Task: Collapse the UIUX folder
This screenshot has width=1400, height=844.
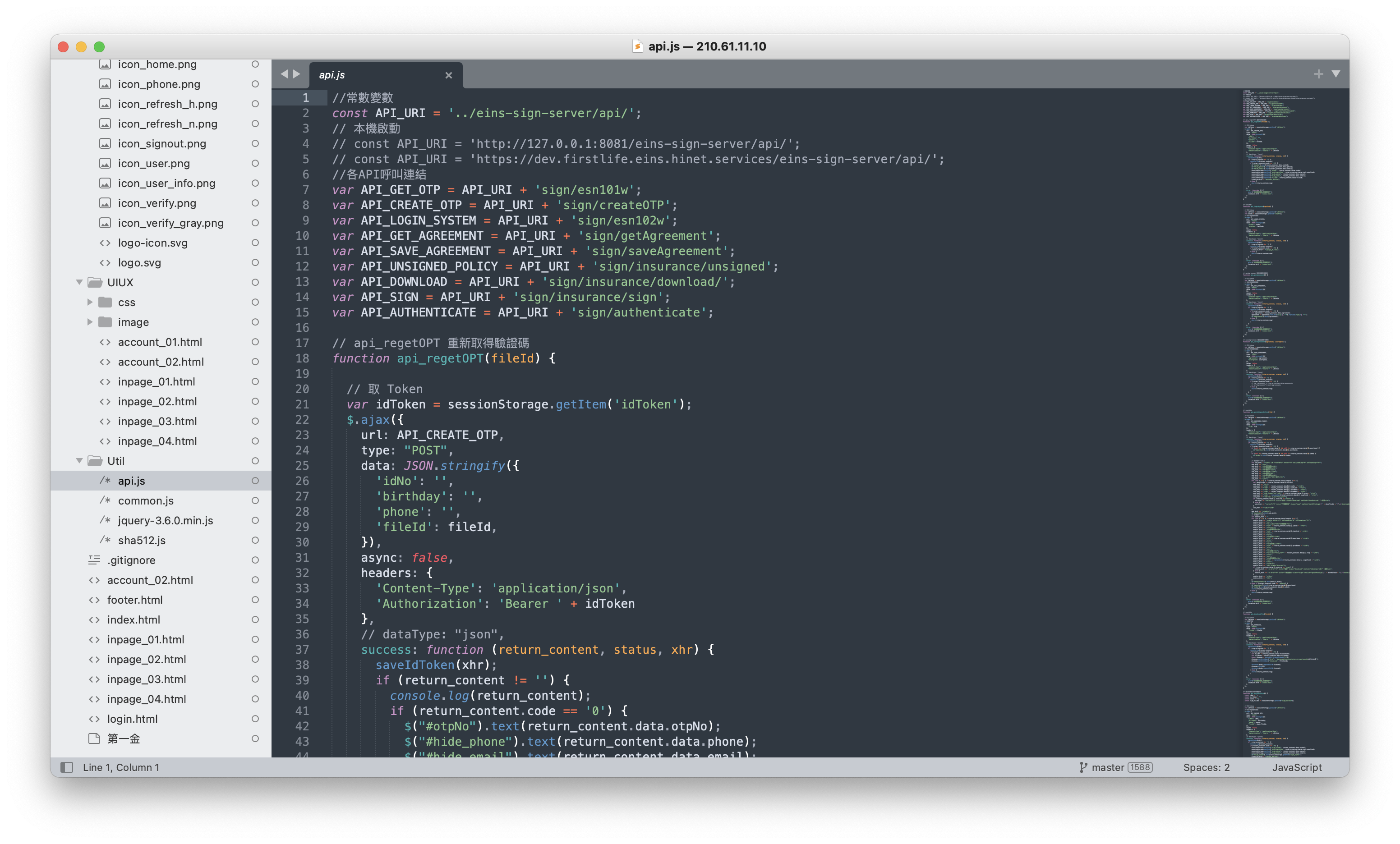Action: [x=79, y=282]
